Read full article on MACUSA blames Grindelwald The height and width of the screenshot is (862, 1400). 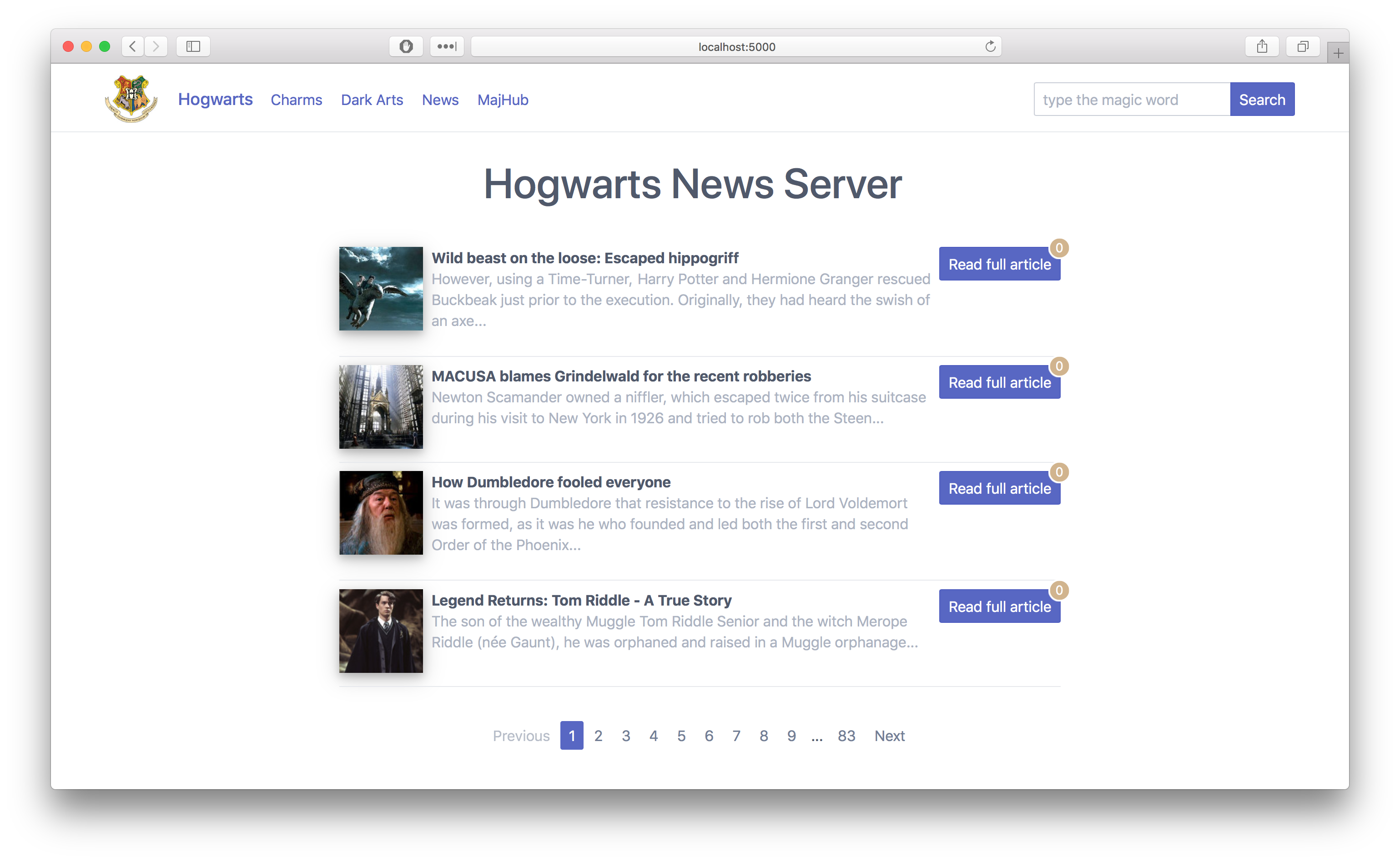pyautogui.click(x=999, y=382)
